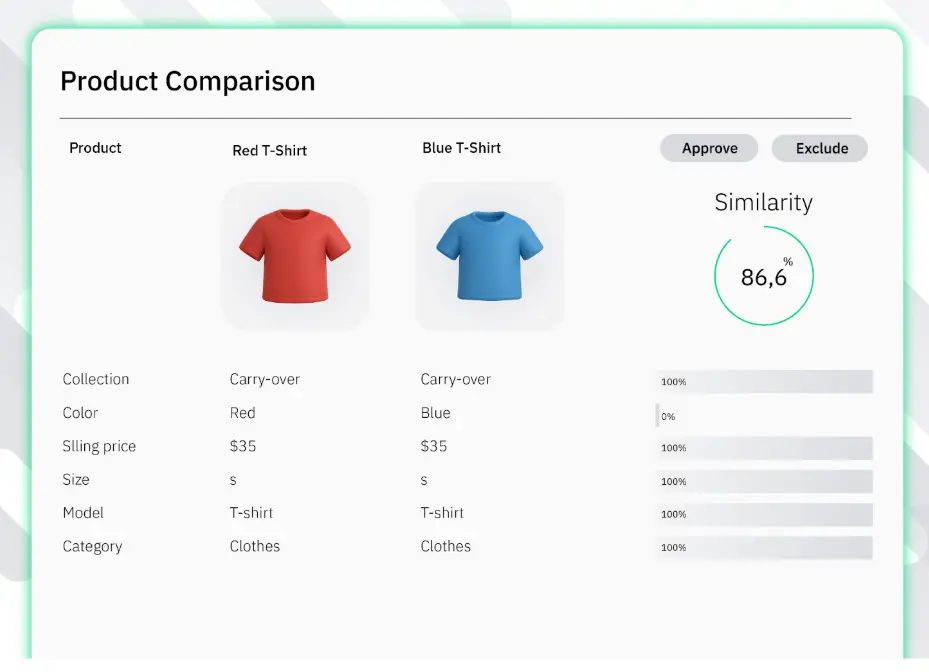Screen dimensions: 929x672
Task: Click the Exclude button
Action: (820, 148)
